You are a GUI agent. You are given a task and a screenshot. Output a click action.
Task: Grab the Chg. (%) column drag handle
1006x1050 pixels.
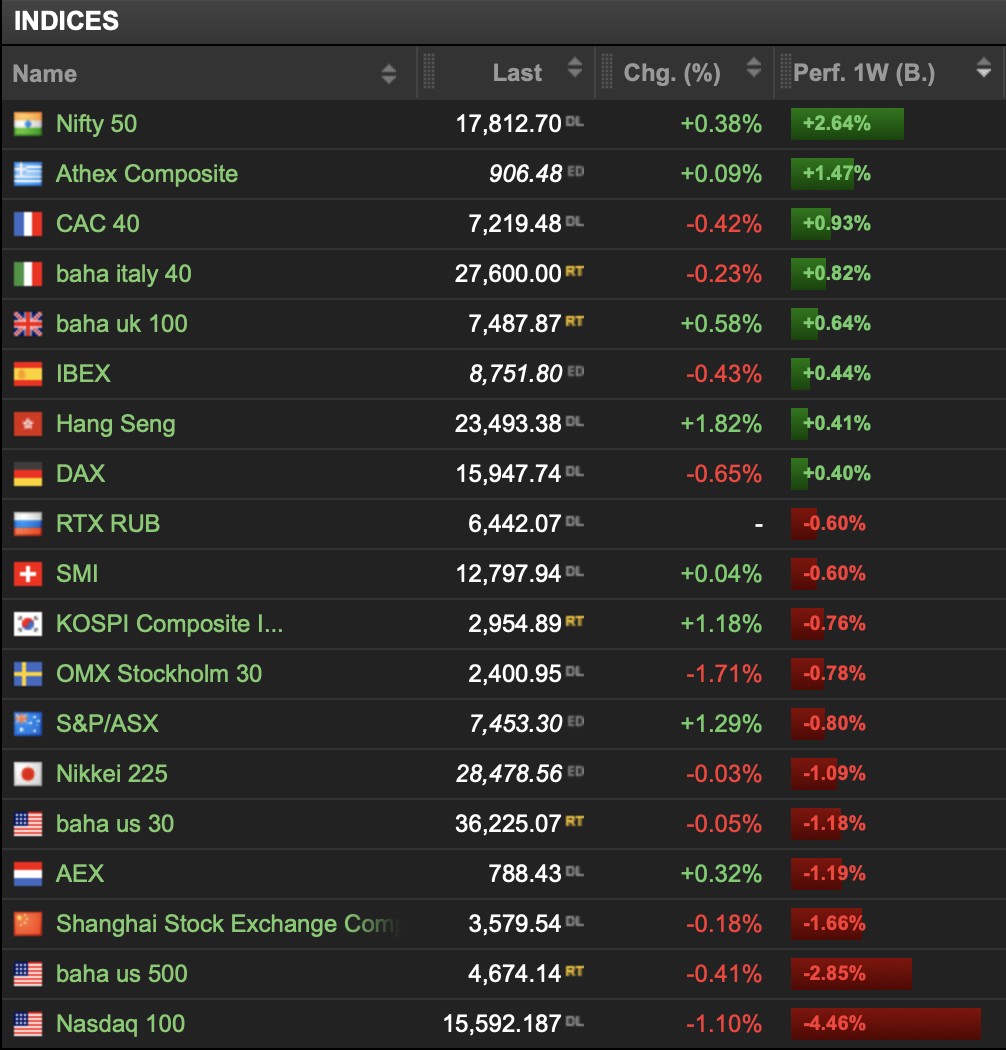click(x=607, y=72)
